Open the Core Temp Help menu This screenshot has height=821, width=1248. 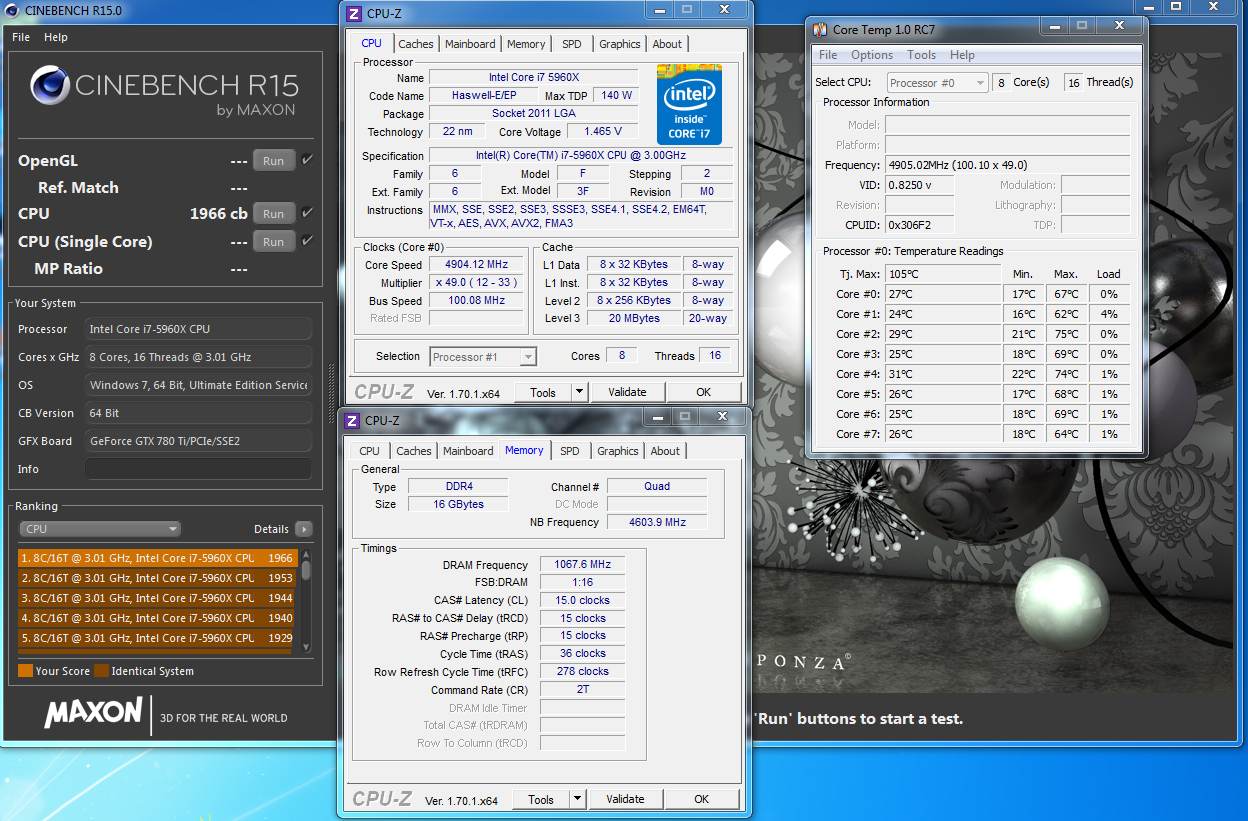click(x=962, y=55)
